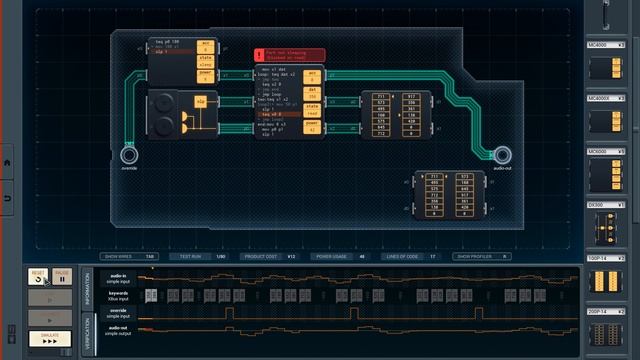Open the Verification tab
This screenshot has width=640, height=360.
tap(87, 335)
